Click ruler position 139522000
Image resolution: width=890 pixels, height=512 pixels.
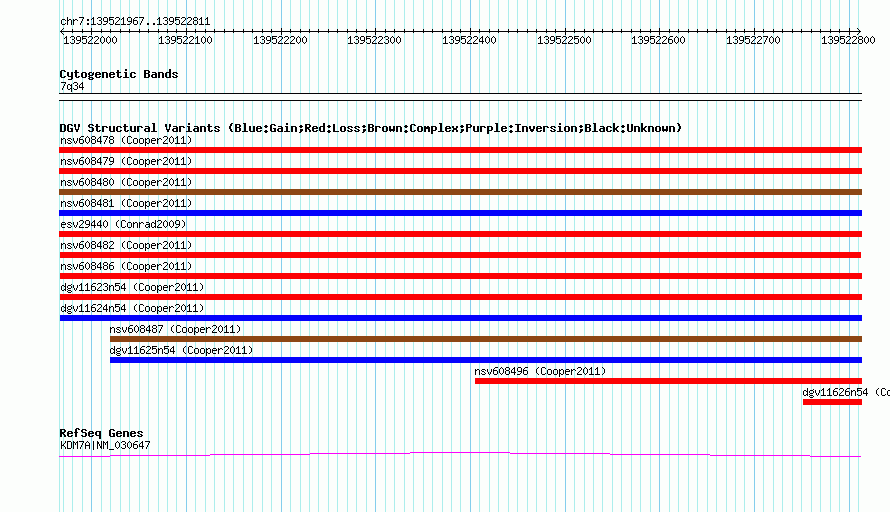click(x=90, y=40)
